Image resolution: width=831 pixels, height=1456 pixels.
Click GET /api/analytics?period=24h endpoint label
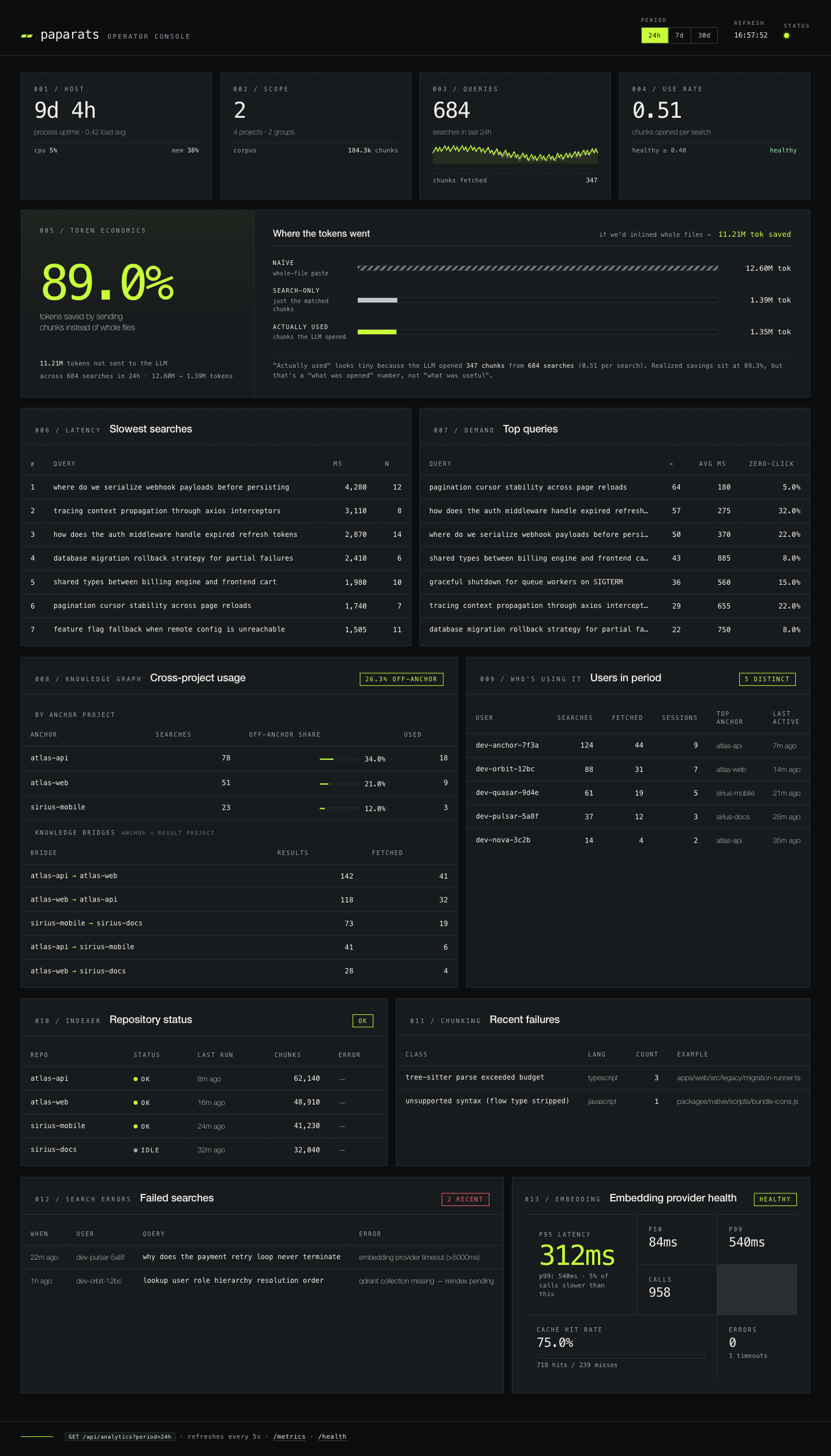[120, 1436]
